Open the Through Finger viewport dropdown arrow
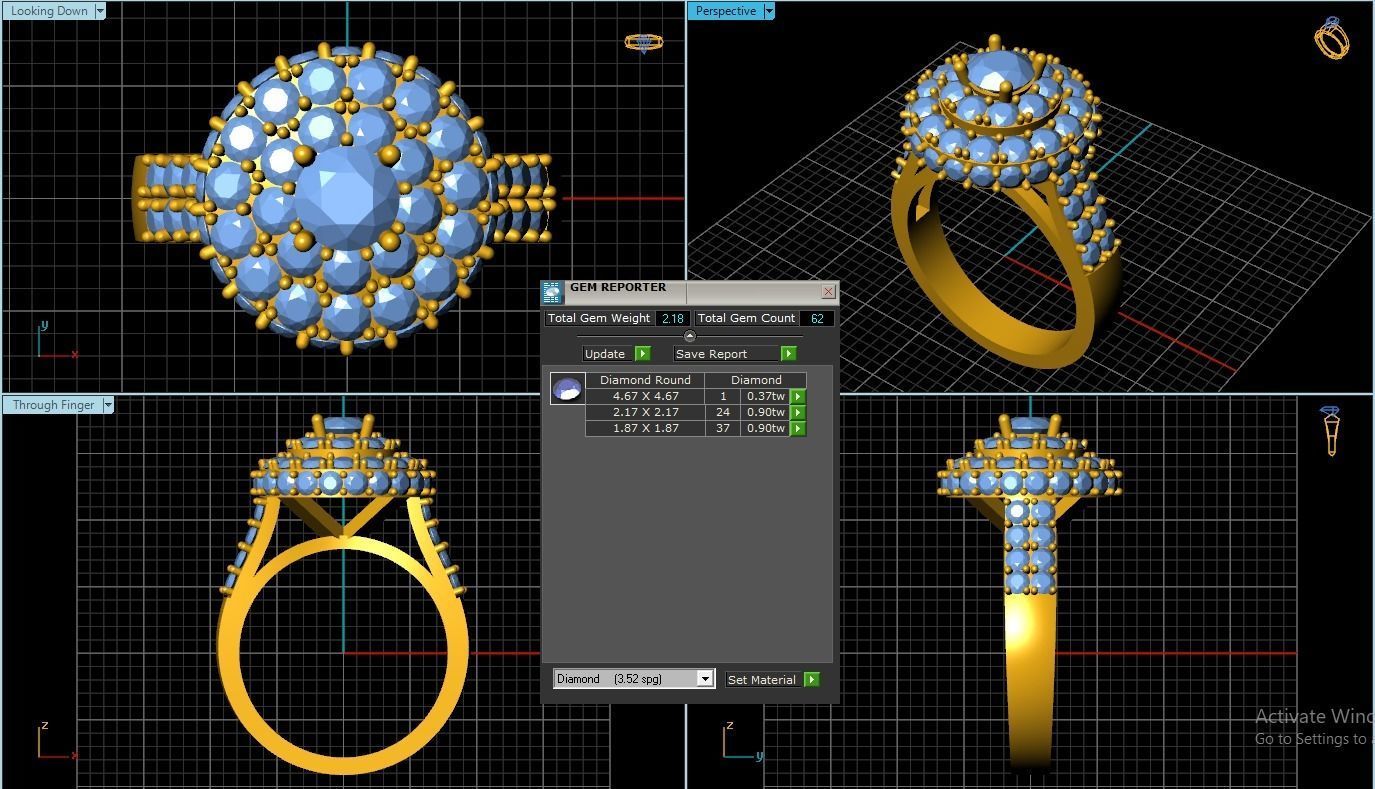This screenshot has height=789, width=1375. [108, 405]
